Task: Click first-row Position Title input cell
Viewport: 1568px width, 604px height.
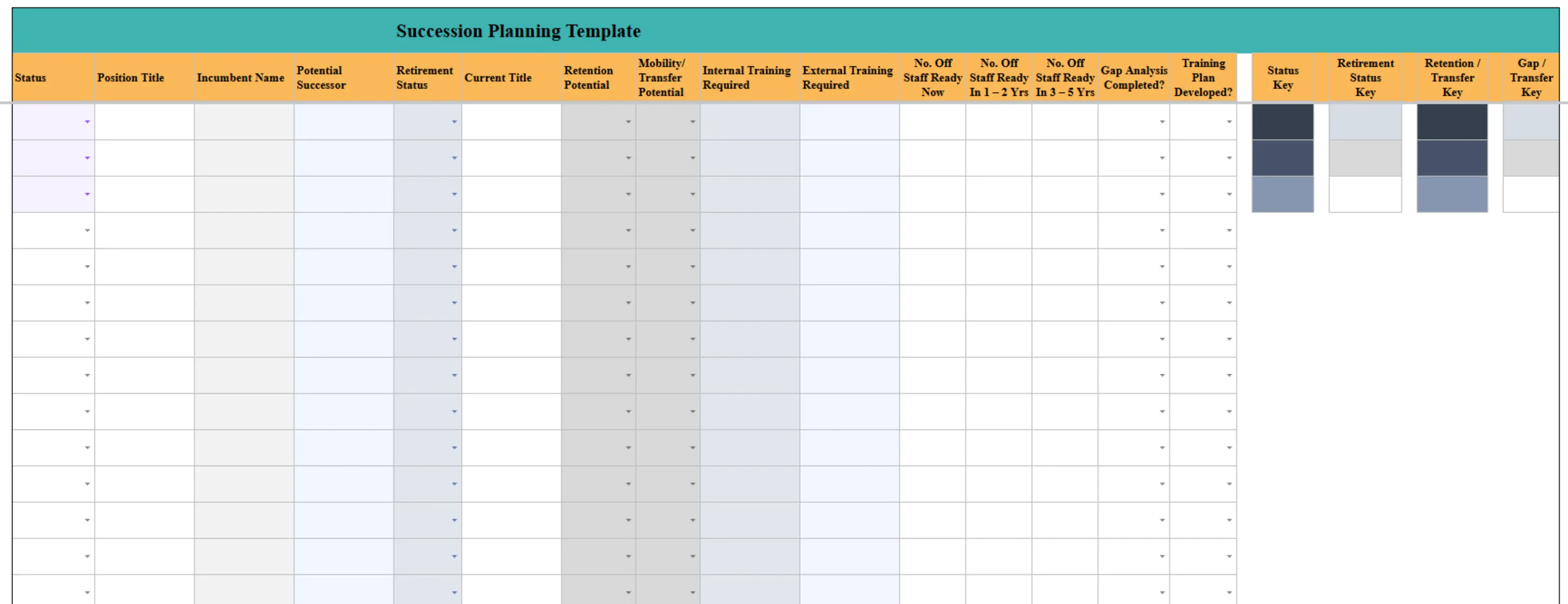Action: point(144,122)
